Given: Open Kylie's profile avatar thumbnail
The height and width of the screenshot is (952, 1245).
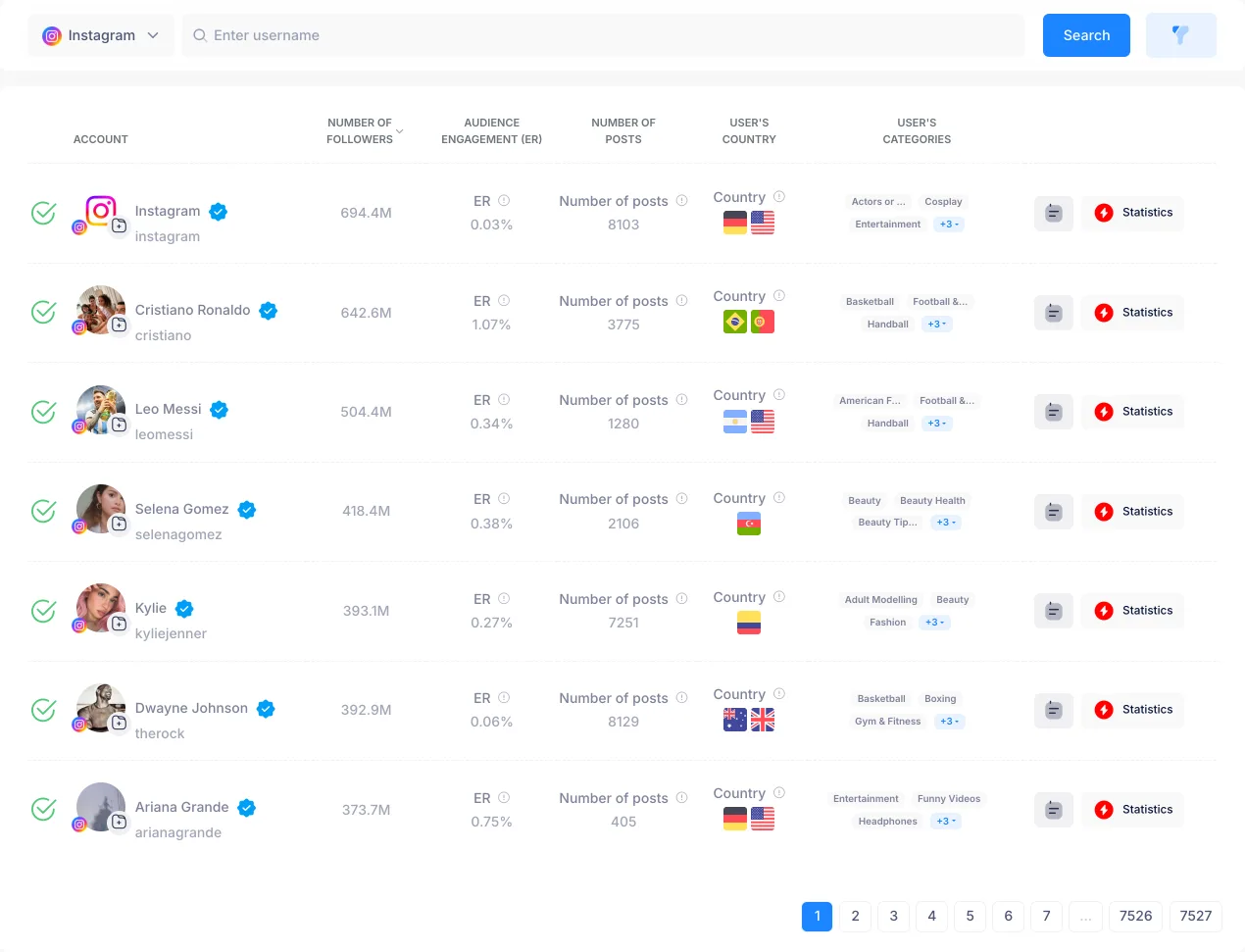Looking at the screenshot, I should 101,608.
